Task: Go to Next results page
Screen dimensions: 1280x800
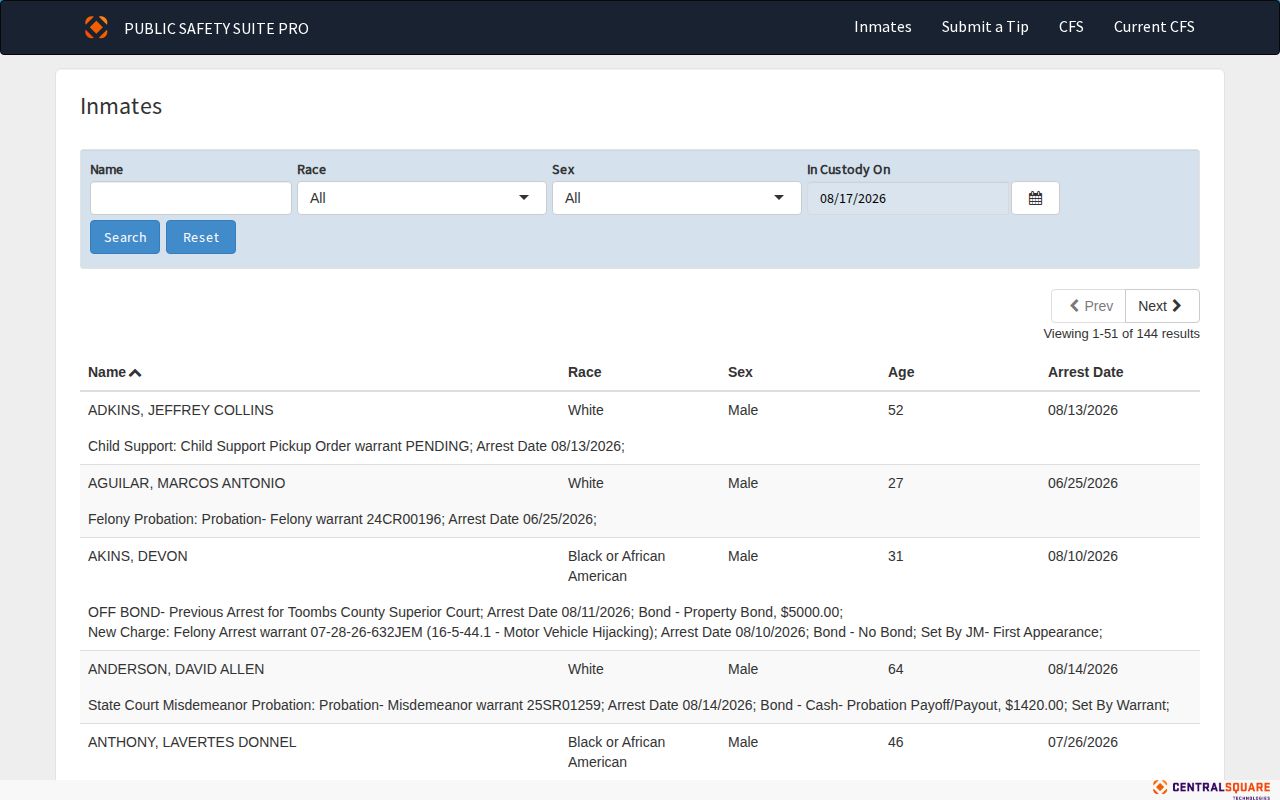Action: tap(1162, 306)
